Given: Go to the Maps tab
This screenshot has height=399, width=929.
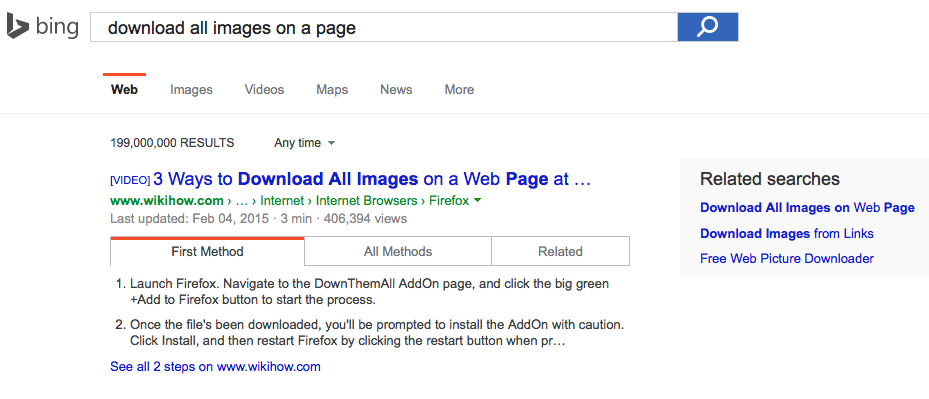Looking at the screenshot, I should tap(332, 90).
